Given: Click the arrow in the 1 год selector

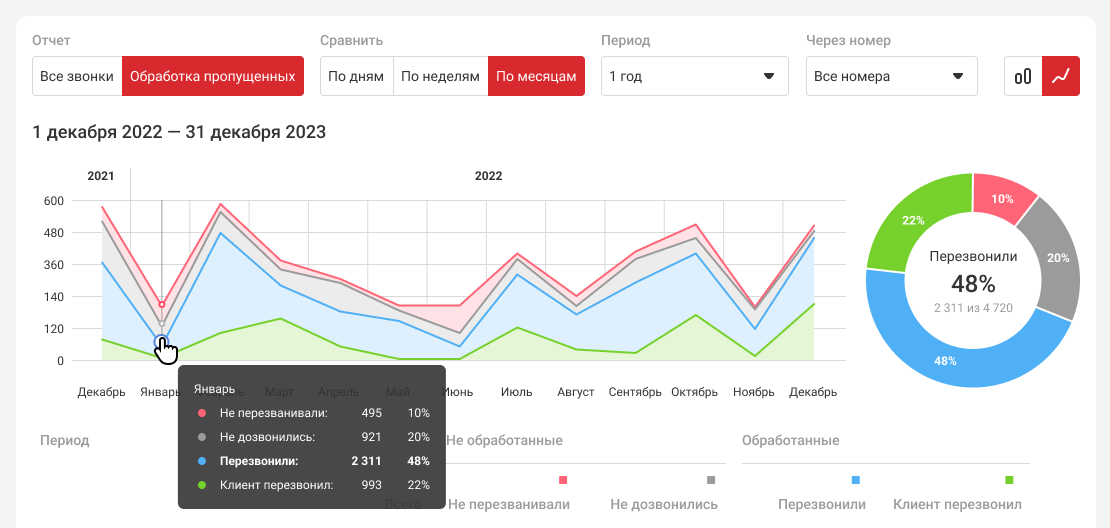Looking at the screenshot, I should (x=769, y=76).
